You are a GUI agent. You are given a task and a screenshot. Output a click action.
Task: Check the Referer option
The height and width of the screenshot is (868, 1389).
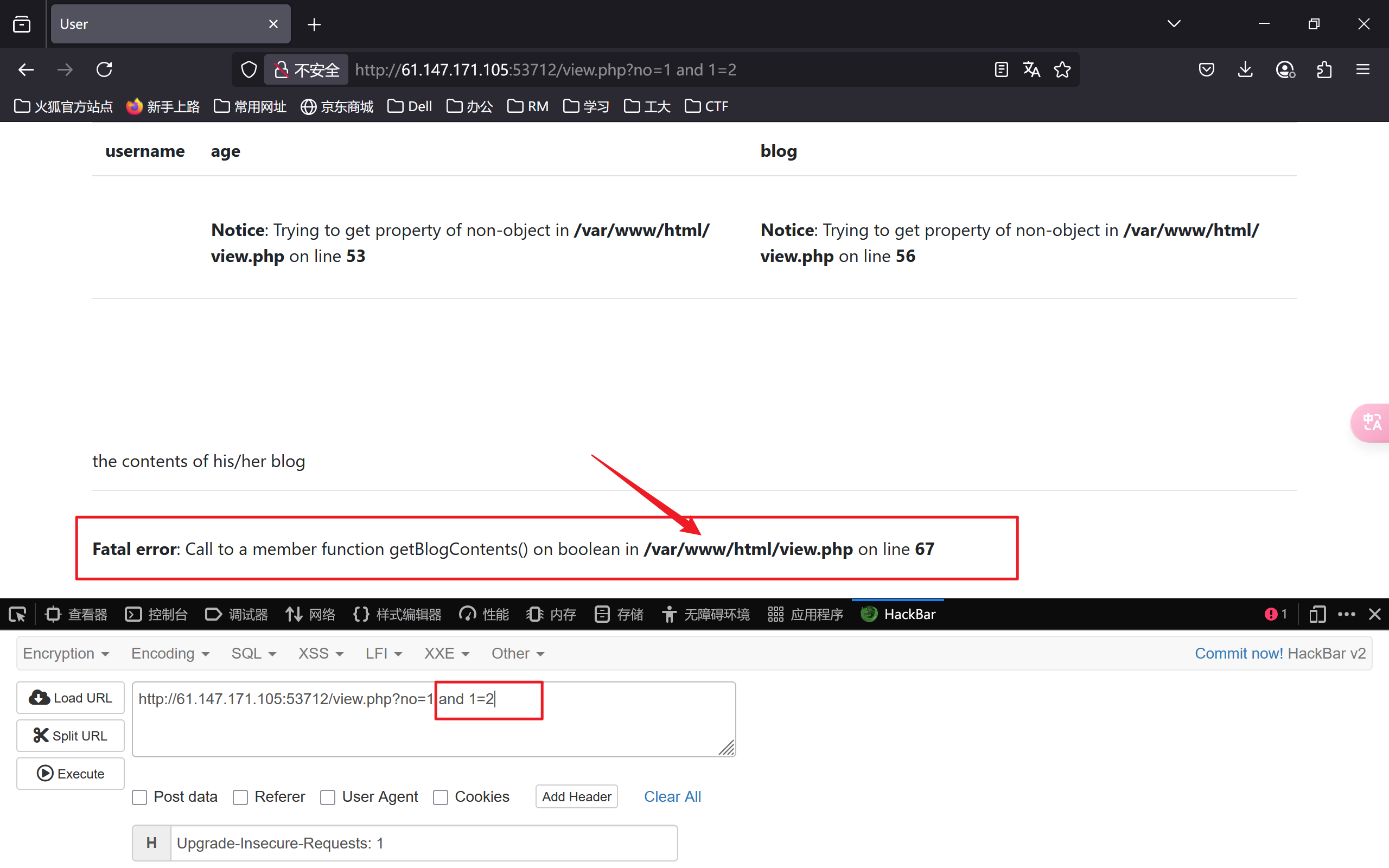(240, 797)
